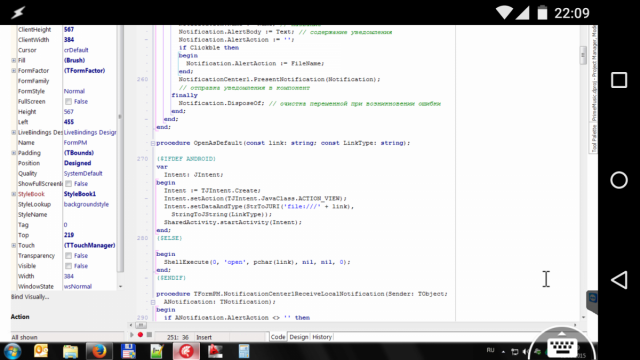The image size is (640, 360).
Task: Open the floppy-disk app in the taskbar
Action: coord(128,351)
